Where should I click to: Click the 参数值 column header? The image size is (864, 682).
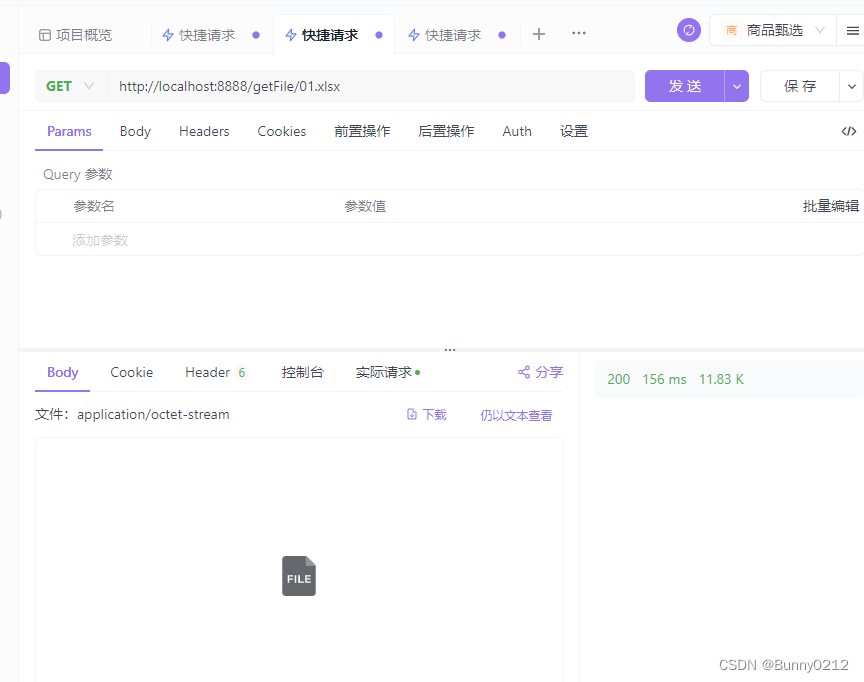365,206
